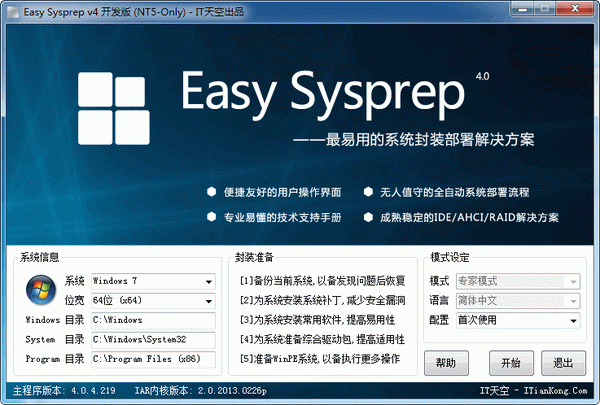Screen dimensions: 600x405
Task: Open the 配置 首次使用 dropdown
Action: [x=518, y=320]
